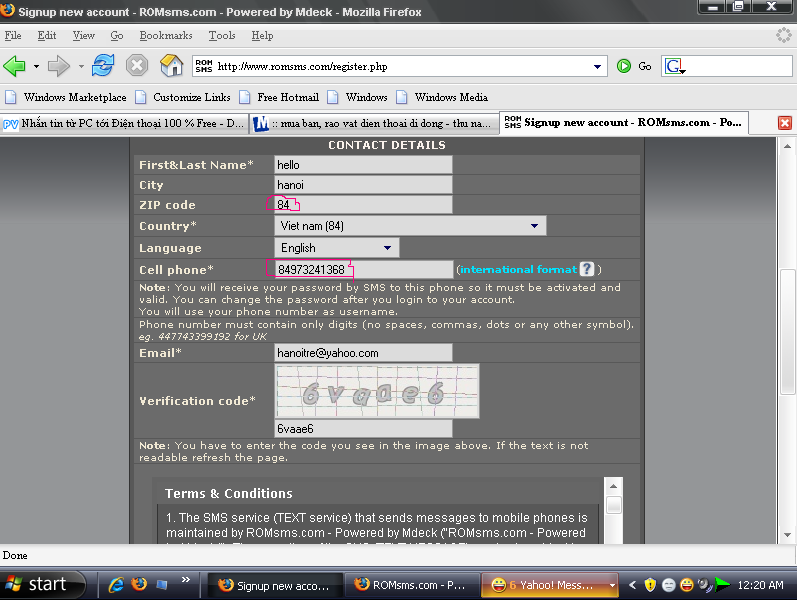The height and width of the screenshot is (600, 800).
Task: Click the ROMsms site icon in address bar
Action: tap(204, 66)
